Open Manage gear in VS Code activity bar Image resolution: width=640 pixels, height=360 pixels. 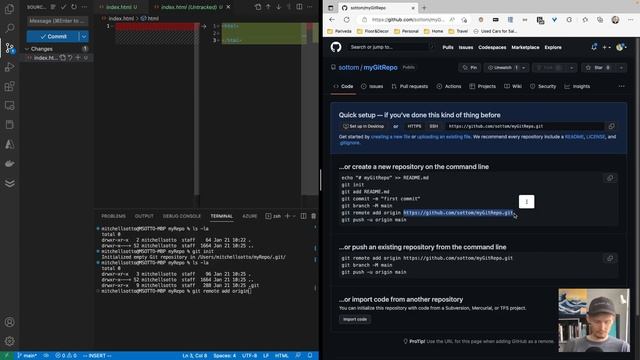[x=9, y=341]
